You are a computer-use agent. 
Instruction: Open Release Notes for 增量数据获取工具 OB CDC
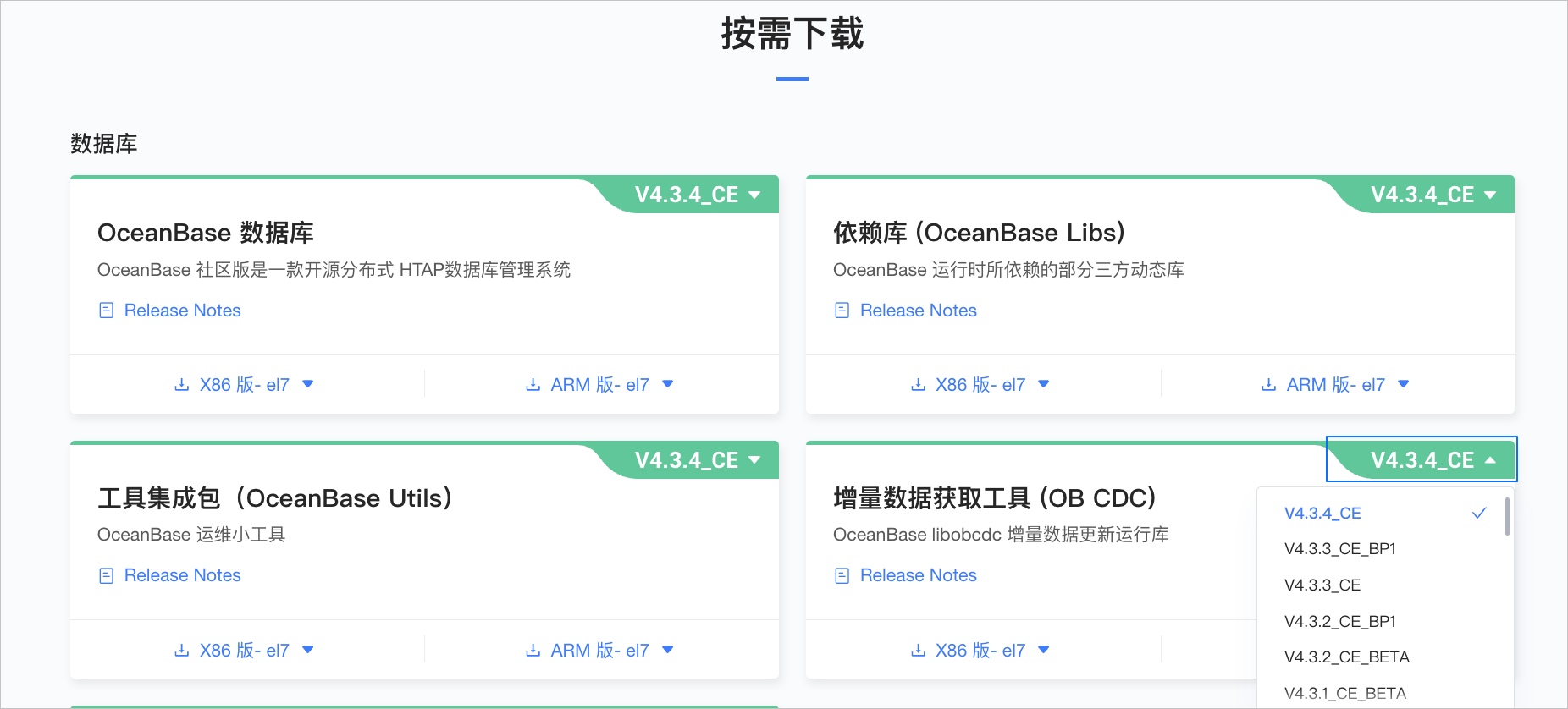point(918,575)
